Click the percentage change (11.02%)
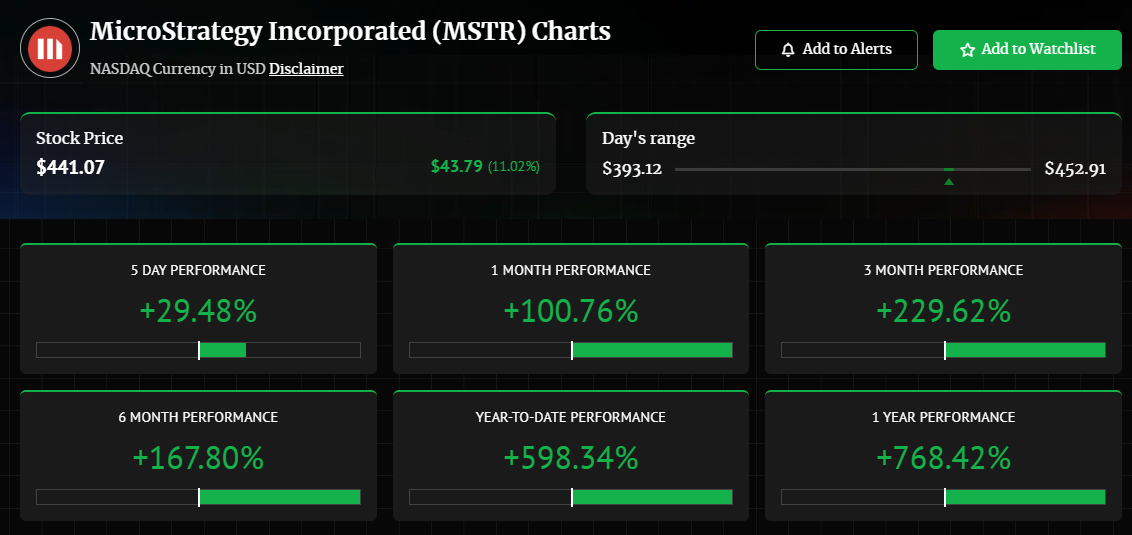Screen dimensions: 1132x535 point(513,167)
